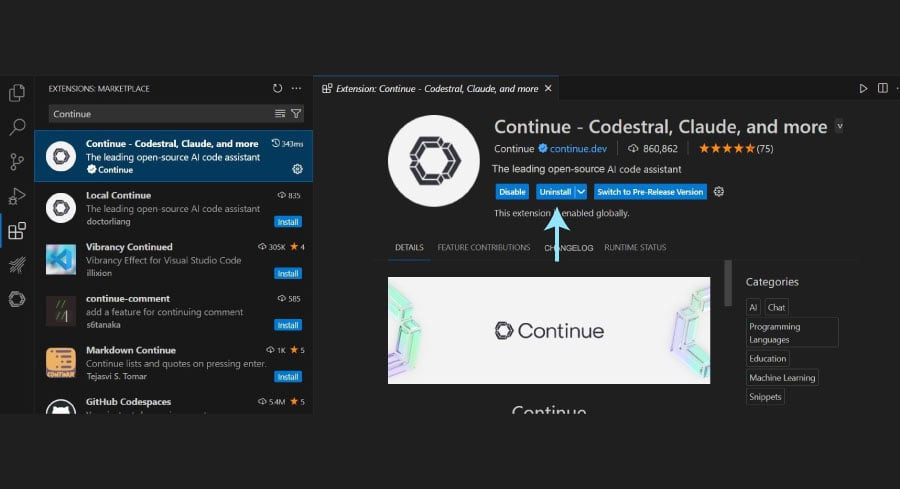Switch to Pre-Release Version
900x489 pixels.
point(650,192)
